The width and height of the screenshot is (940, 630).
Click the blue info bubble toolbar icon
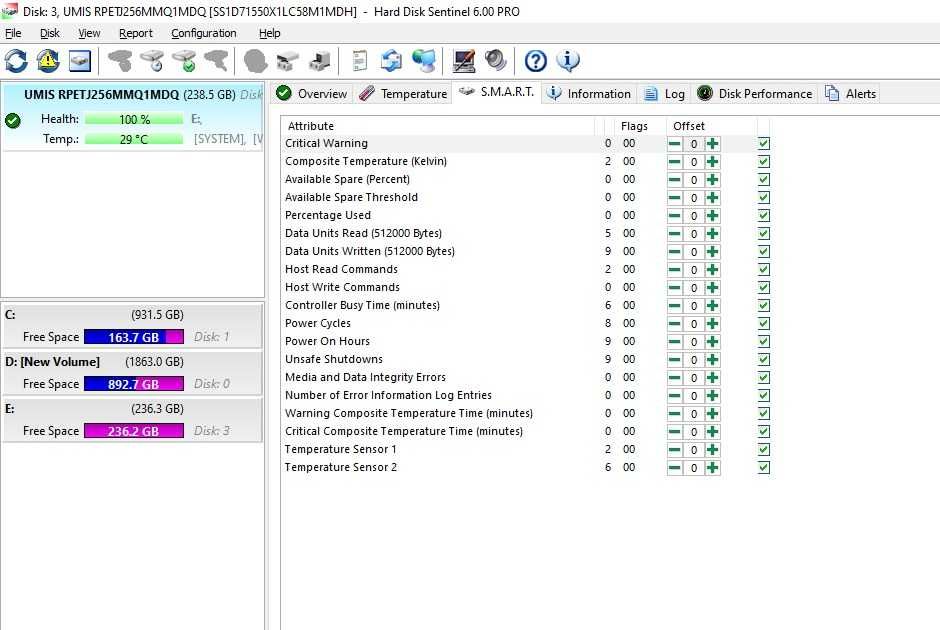[x=567, y=61]
